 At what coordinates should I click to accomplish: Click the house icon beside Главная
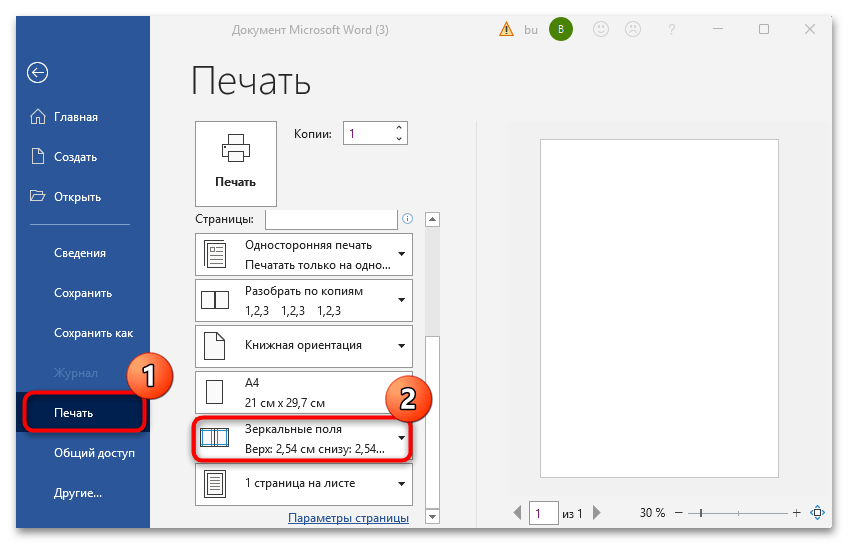[38, 116]
